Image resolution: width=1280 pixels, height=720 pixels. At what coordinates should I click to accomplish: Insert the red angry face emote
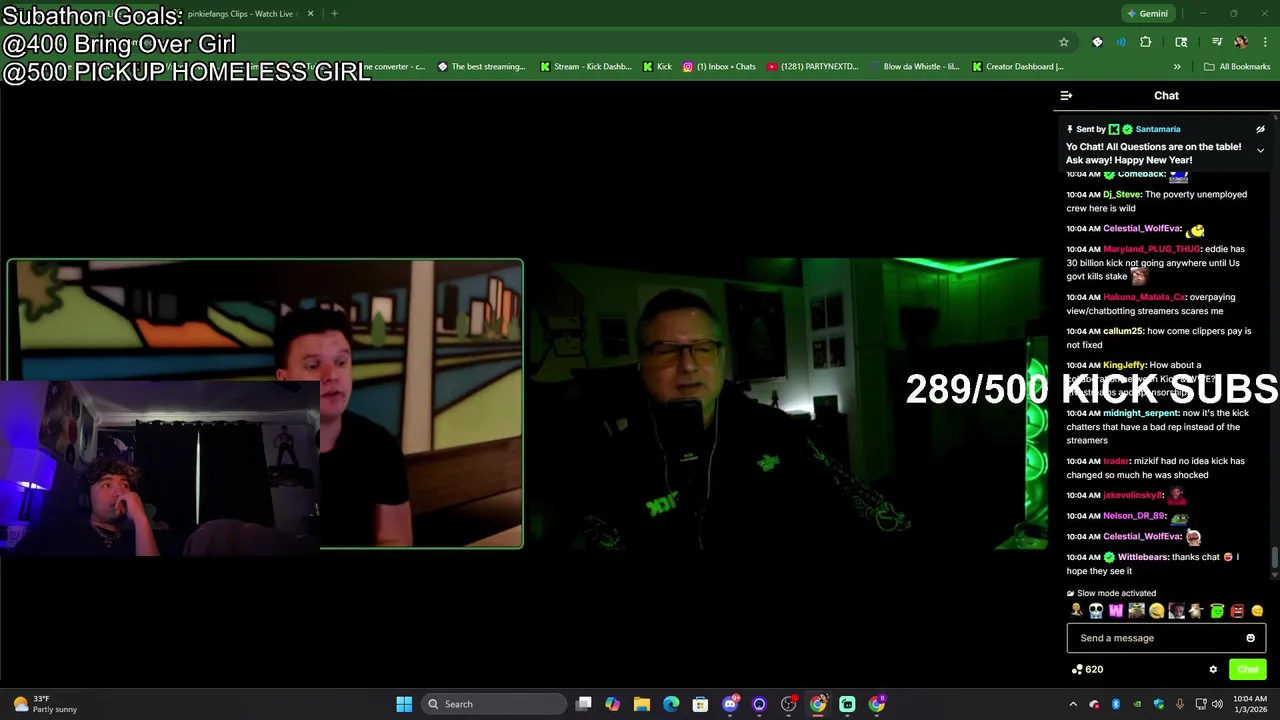coord(1237,611)
